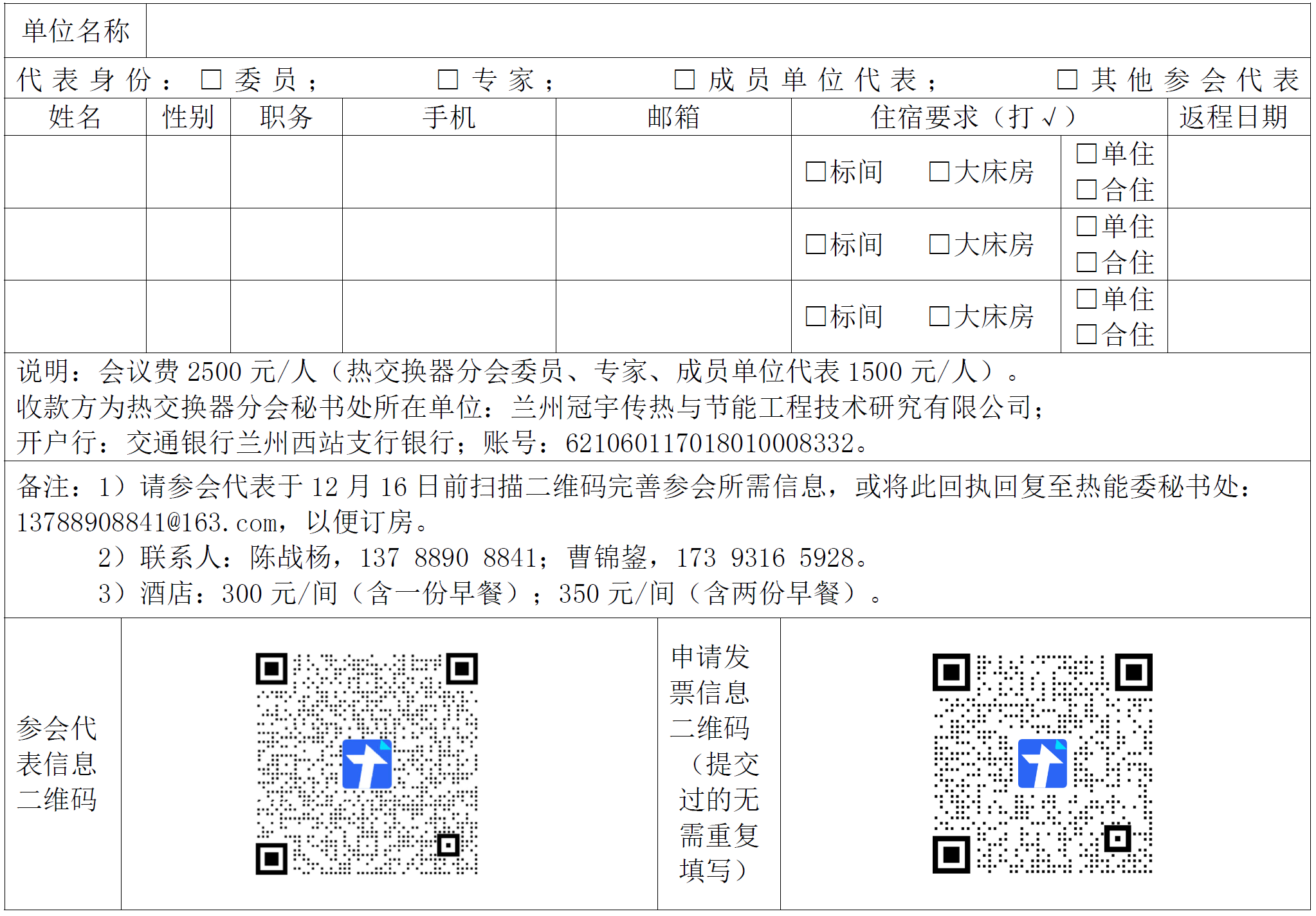Check the 专家 identity box
Image resolution: width=1316 pixels, height=916 pixels.
click(x=448, y=80)
